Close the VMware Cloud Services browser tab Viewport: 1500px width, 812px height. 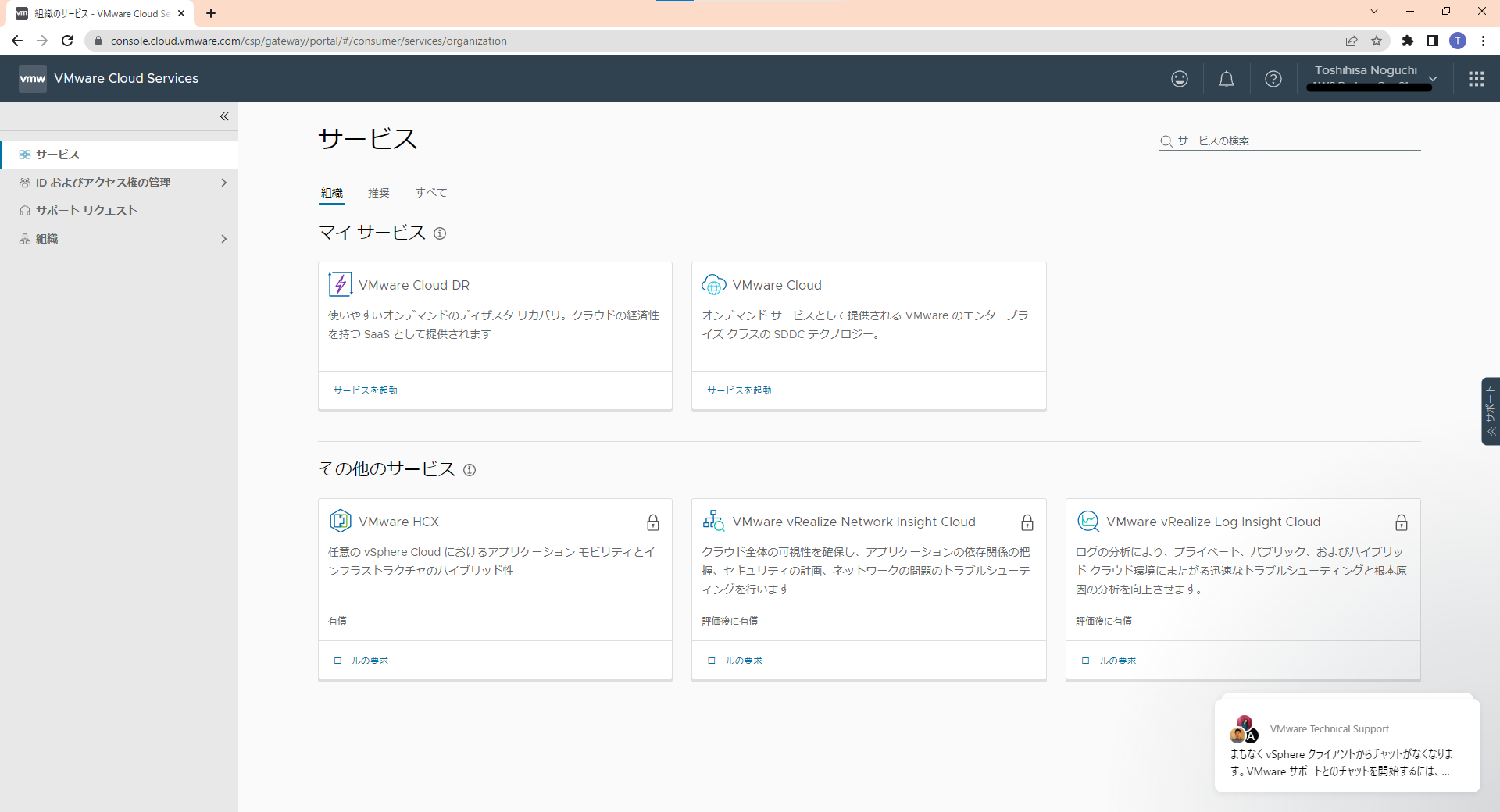(181, 13)
